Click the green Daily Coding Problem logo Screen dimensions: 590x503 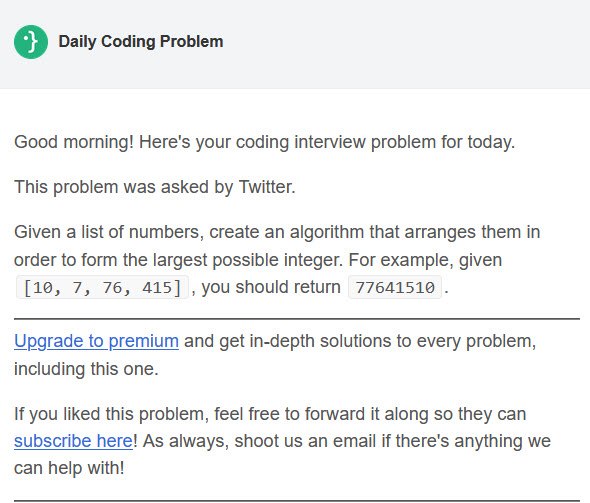click(31, 42)
